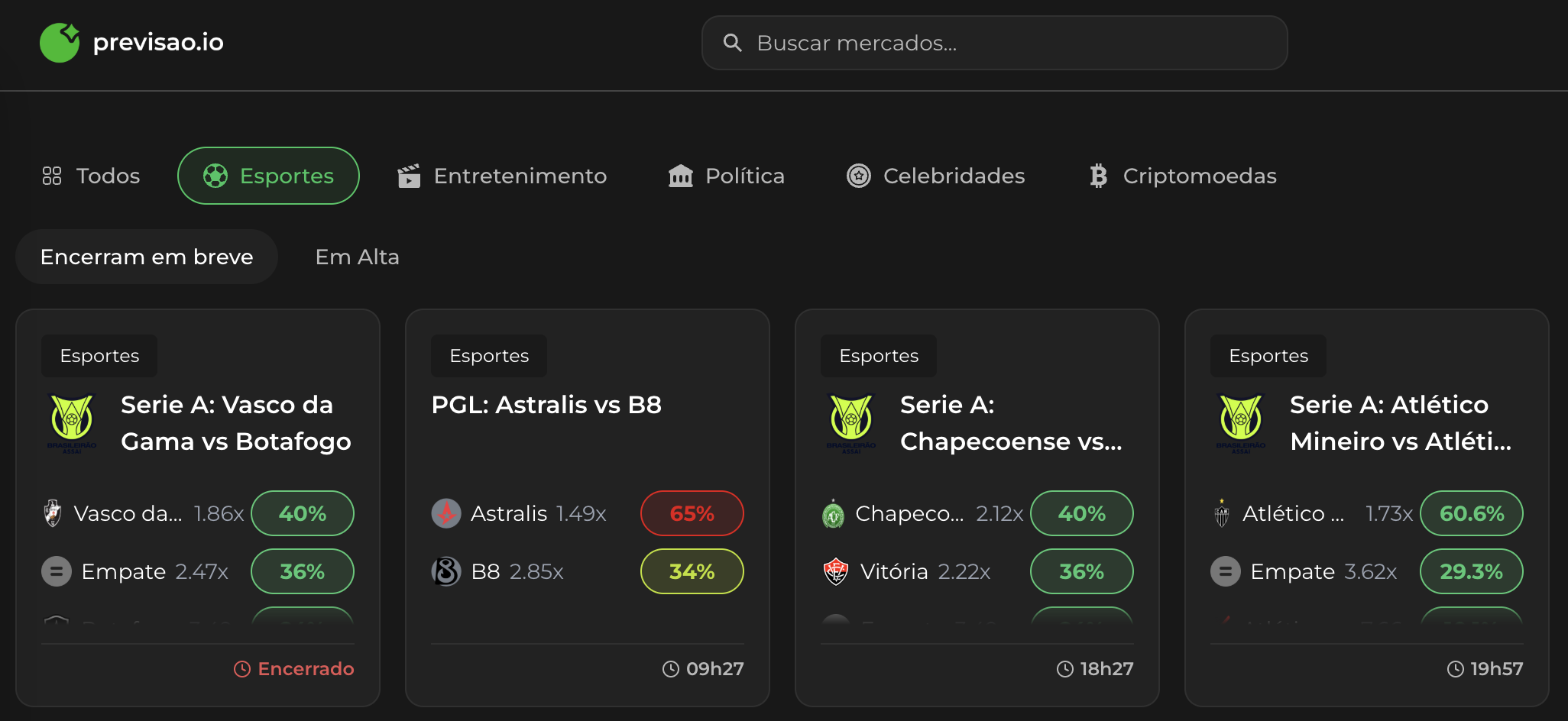This screenshot has height=721, width=1568.
Task: Click the Política building icon
Action: pyautogui.click(x=679, y=175)
